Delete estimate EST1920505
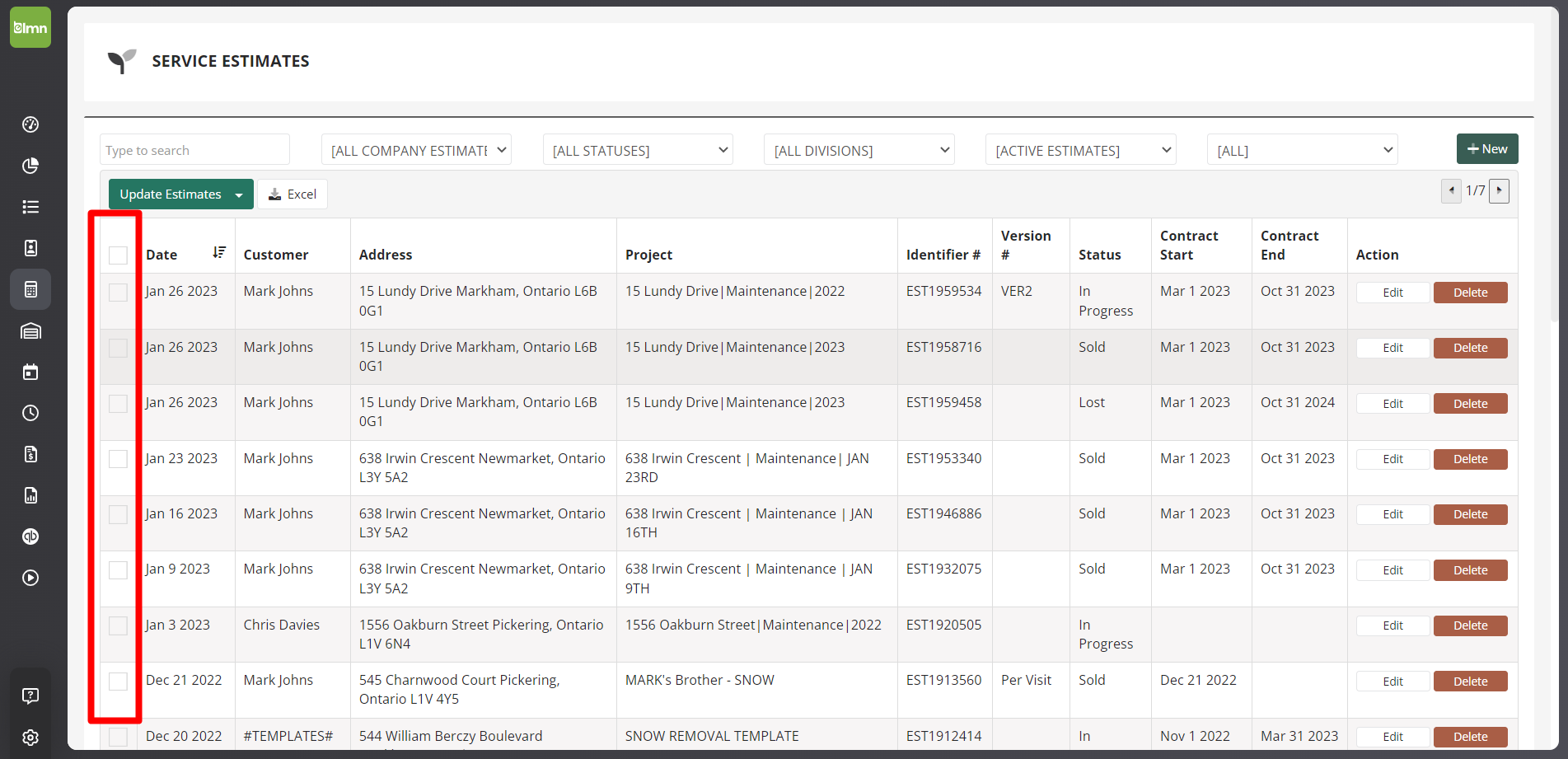This screenshot has width=1568, height=759. click(1471, 625)
